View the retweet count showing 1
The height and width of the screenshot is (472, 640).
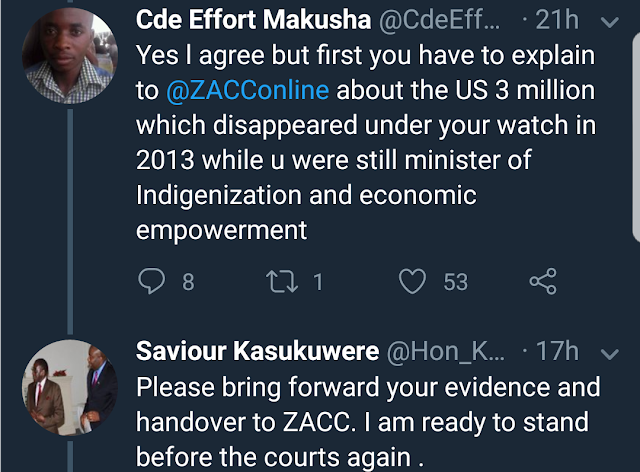click(318, 283)
